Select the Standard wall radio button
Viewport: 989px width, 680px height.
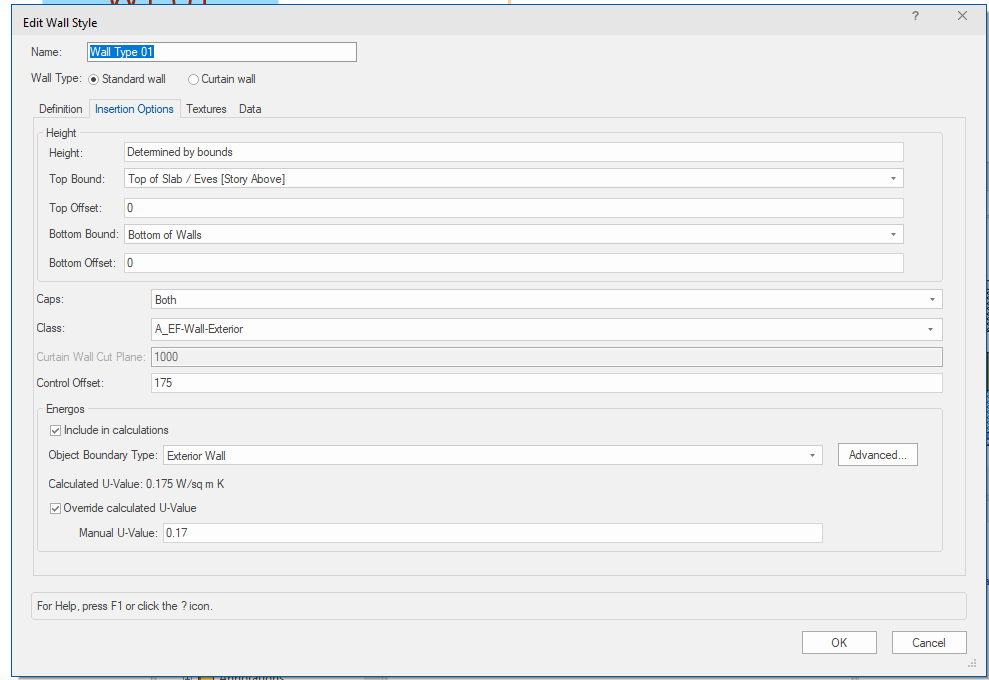pos(95,79)
